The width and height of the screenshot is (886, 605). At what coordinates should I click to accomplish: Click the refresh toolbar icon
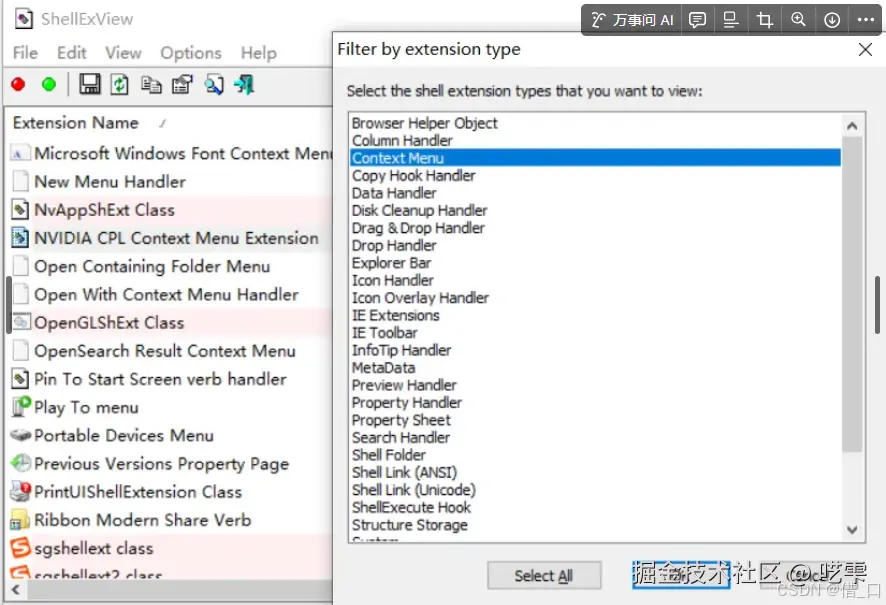(x=119, y=85)
